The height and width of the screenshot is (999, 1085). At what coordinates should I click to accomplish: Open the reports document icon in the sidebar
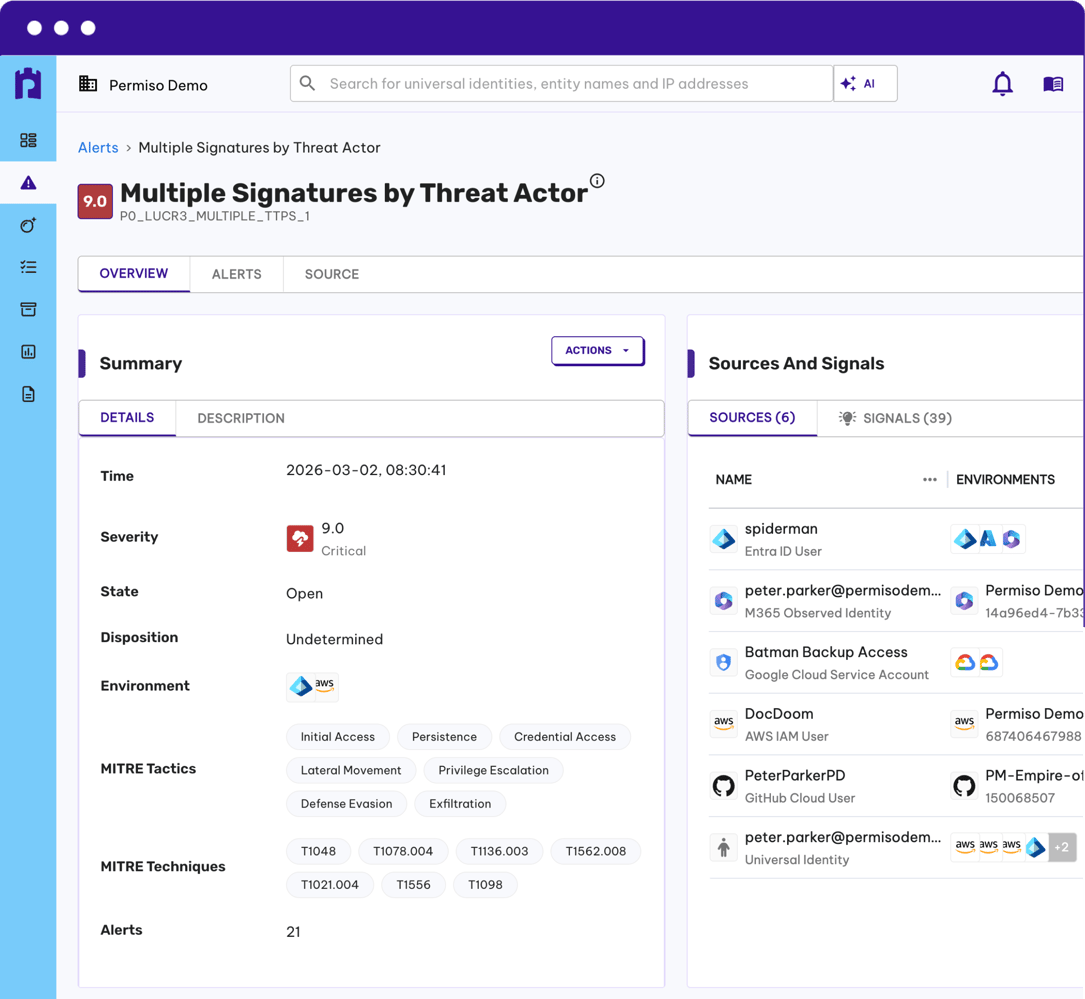coord(28,393)
